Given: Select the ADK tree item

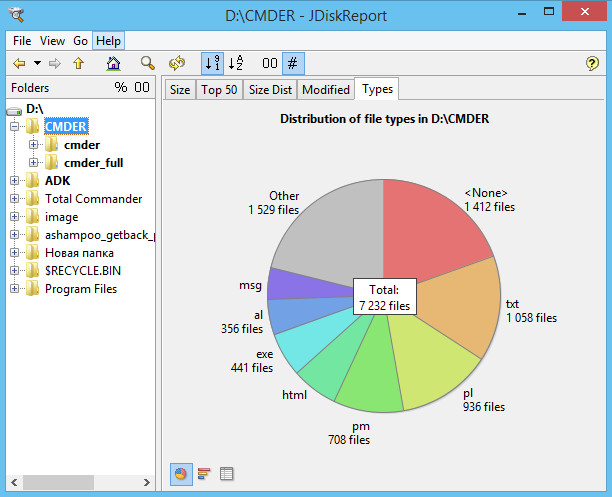Looking at the screenshot, I should pos(57,181).
